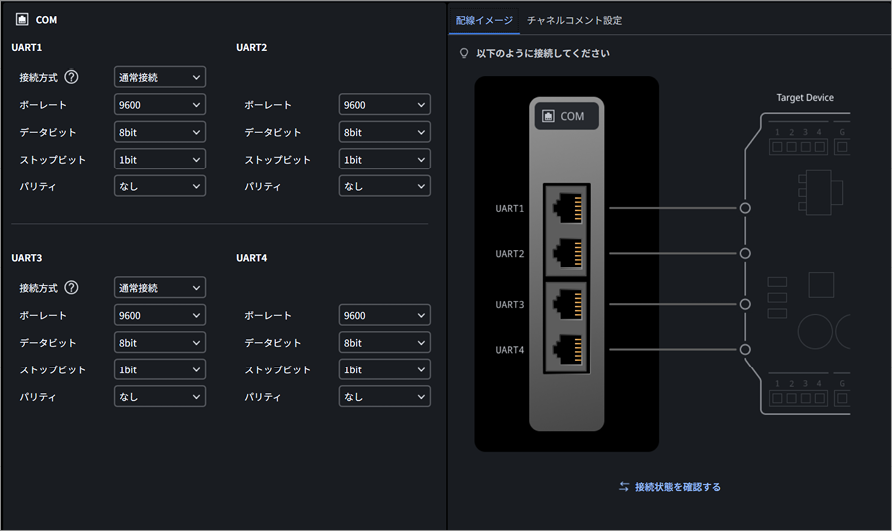The width and height of the screenshot is (892, 531).
Task: Click the UART4 RJ45 port on the module
Action: pyautogui.click(x=567, y=349)
